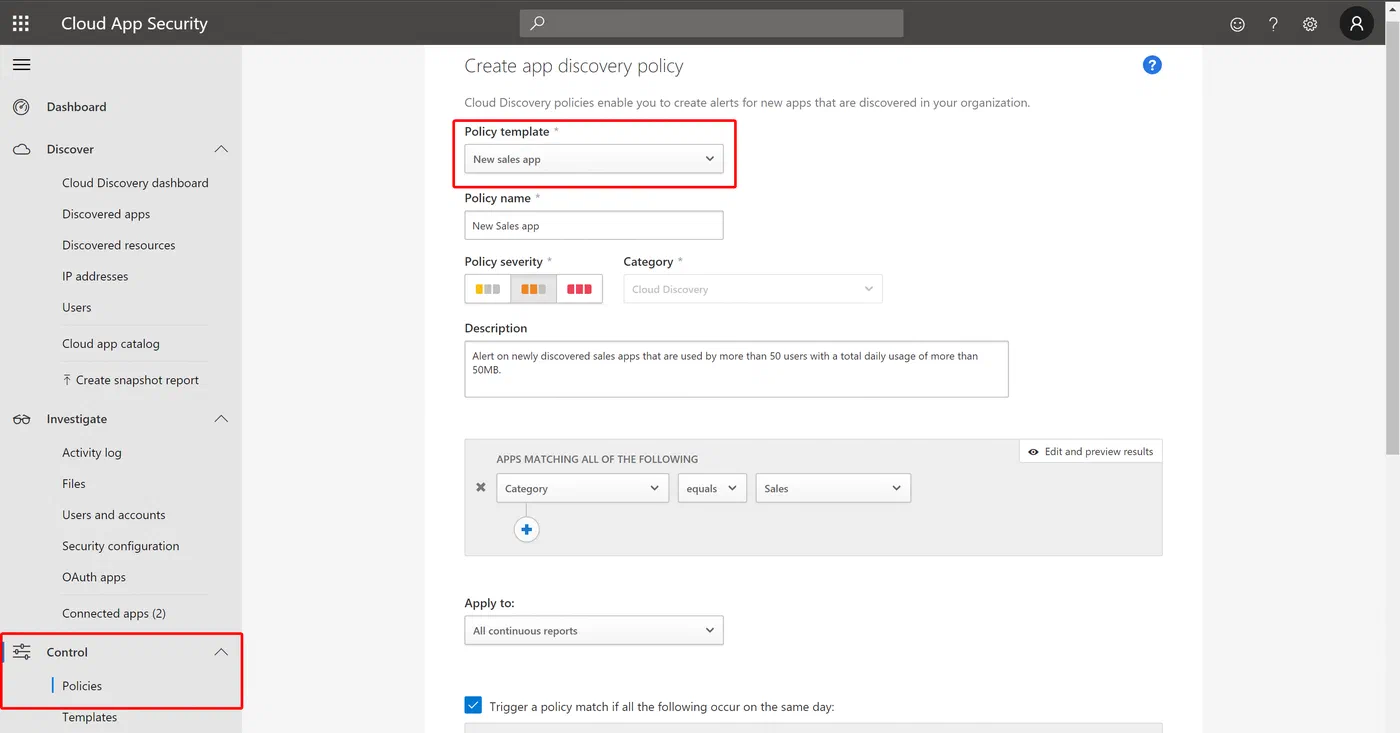Screen dimensions: 1400x733
Task: Open Connected apps (2)
Action: [x=114, y=613]
